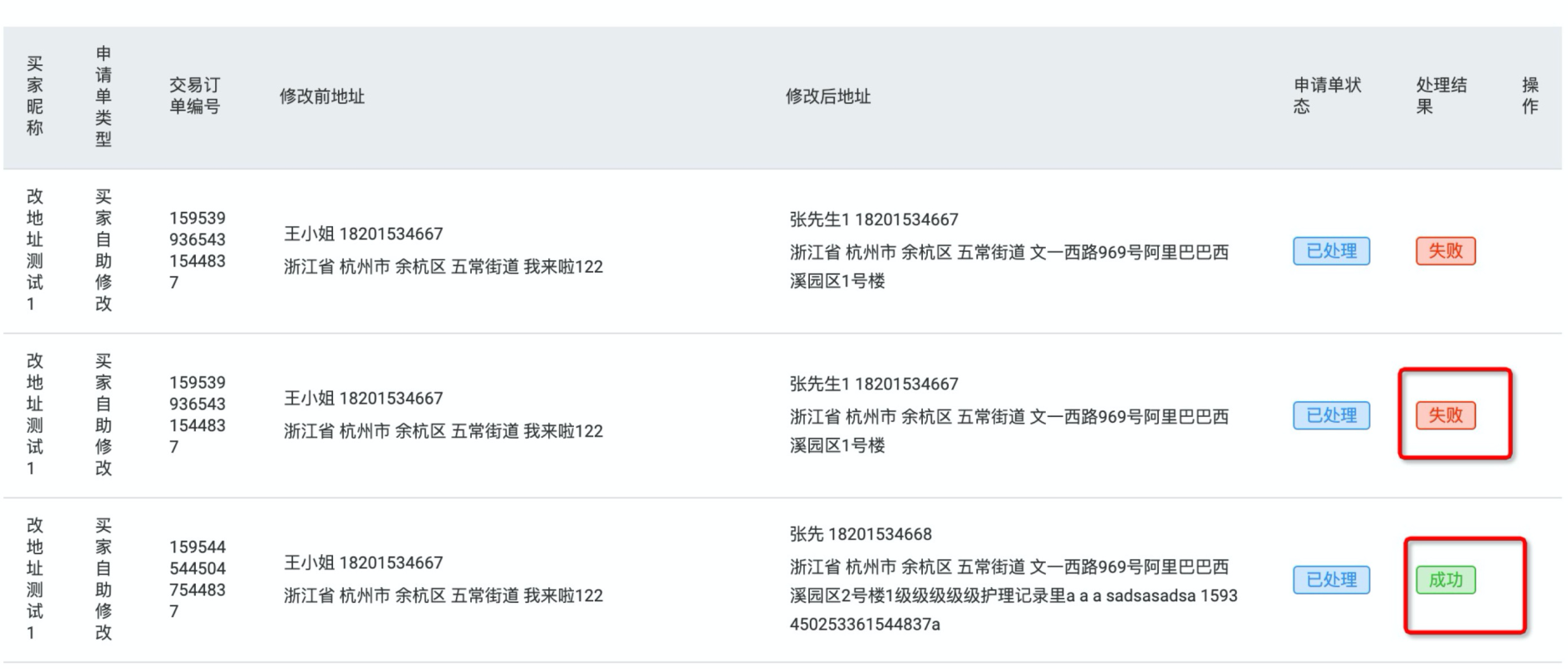Screen dimensions: 1568x669
Task: Click the 失败 tag in the first row
Action: click(1445, 251)
